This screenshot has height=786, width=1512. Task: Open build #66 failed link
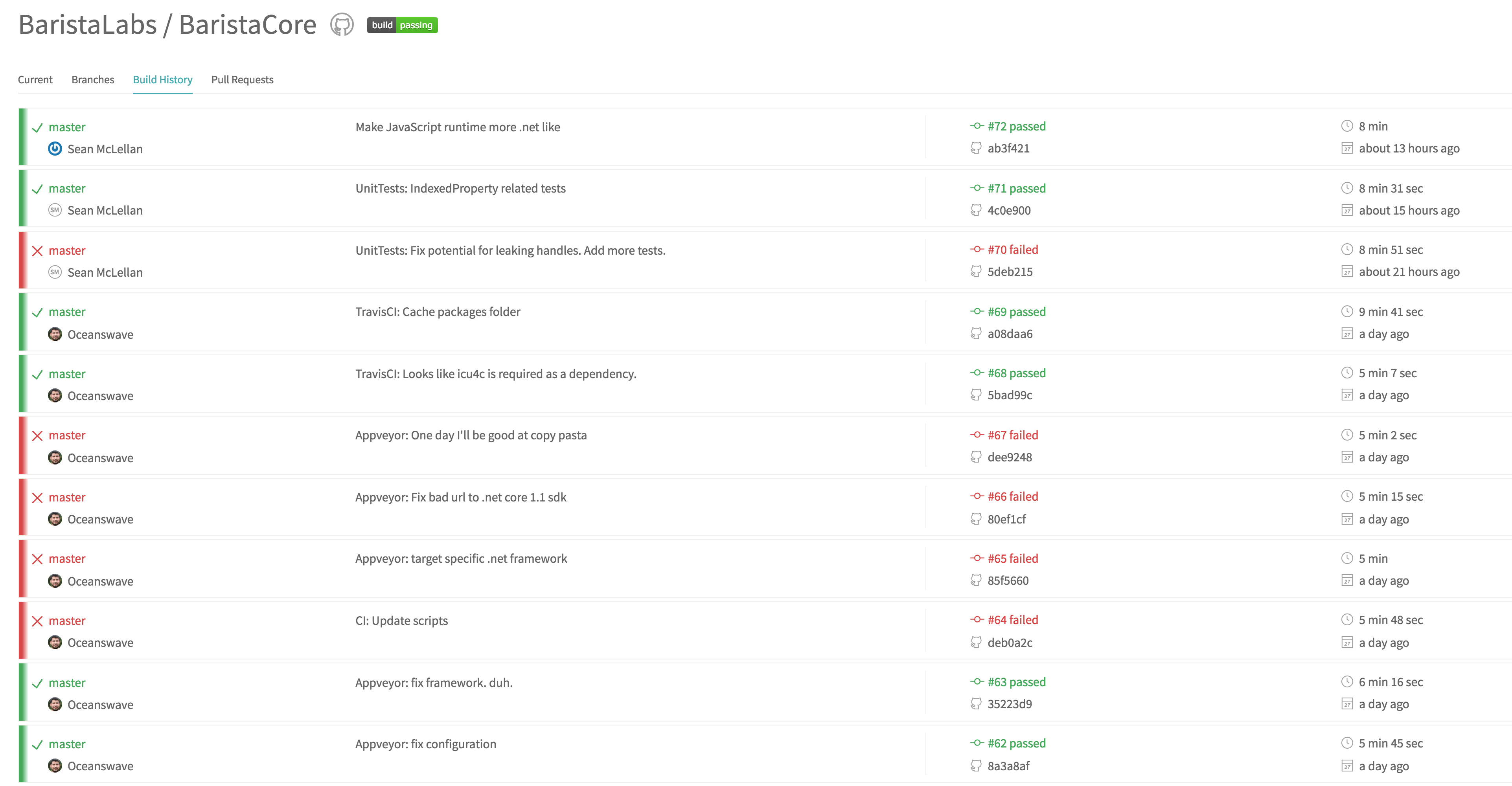tap(1012, 497)
